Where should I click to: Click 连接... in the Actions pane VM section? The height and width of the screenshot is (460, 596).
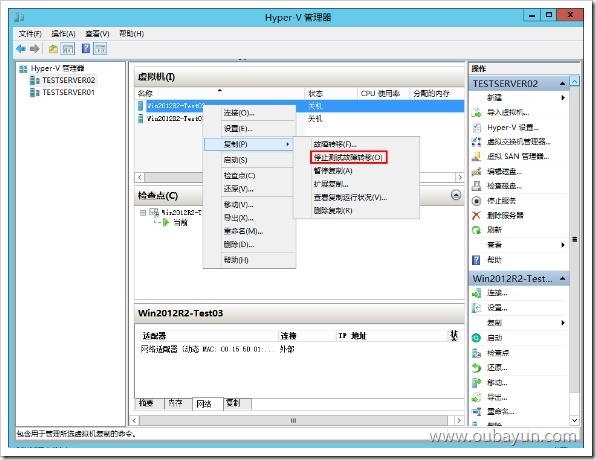click(497, 293)
